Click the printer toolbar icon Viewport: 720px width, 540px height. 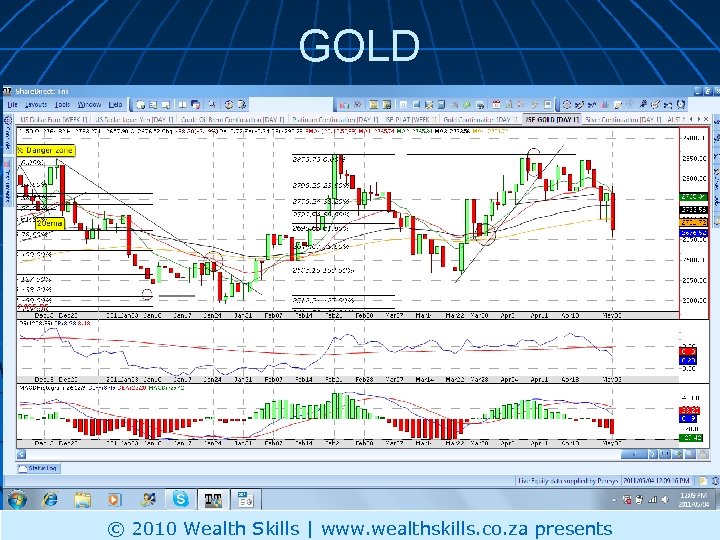tap(480, 105)
